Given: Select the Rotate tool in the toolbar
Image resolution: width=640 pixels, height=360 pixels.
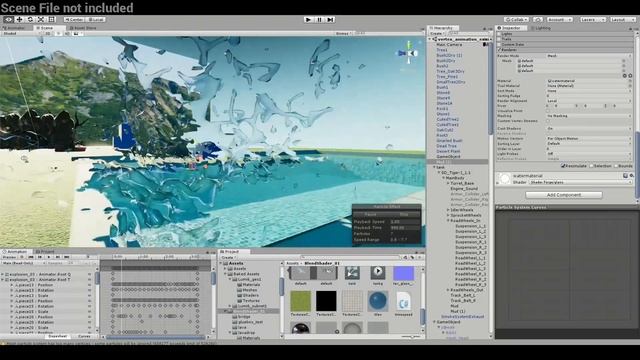Looking at the screenshot, I should point(30,19).
